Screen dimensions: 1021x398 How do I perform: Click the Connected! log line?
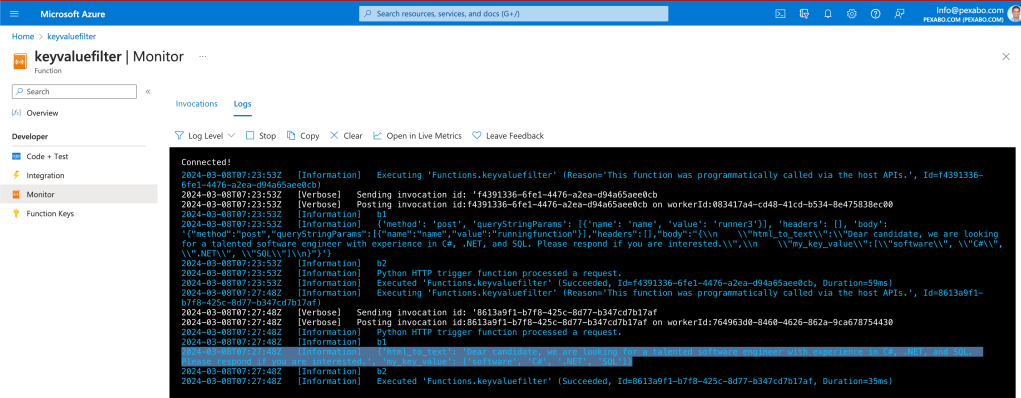pyautogui.click(x=206, y=162)
